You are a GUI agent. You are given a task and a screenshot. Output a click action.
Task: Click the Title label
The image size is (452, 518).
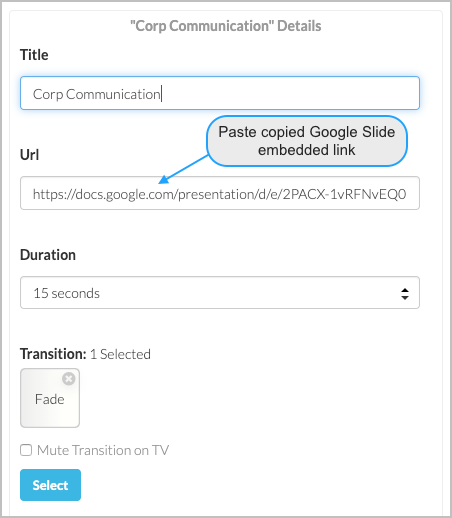(34, 55)
